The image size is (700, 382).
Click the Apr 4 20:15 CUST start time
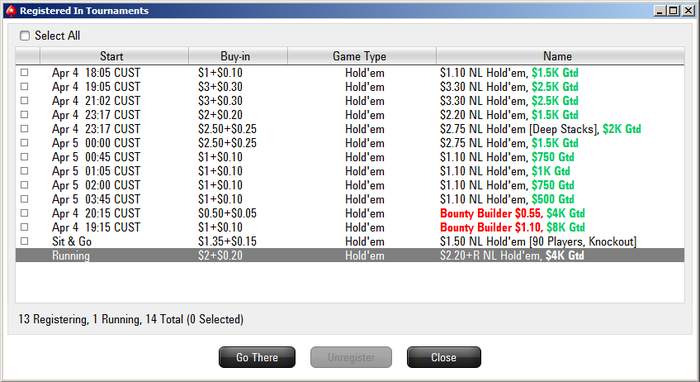click(96, 213)
